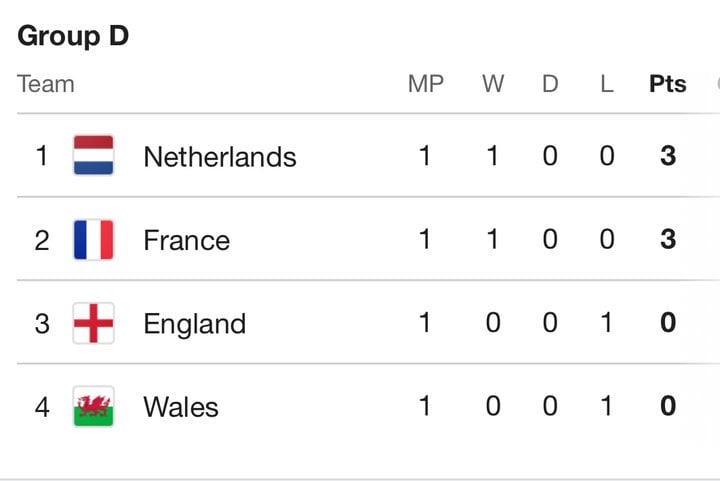Click Netherlands points value 3

coord(668,156)
